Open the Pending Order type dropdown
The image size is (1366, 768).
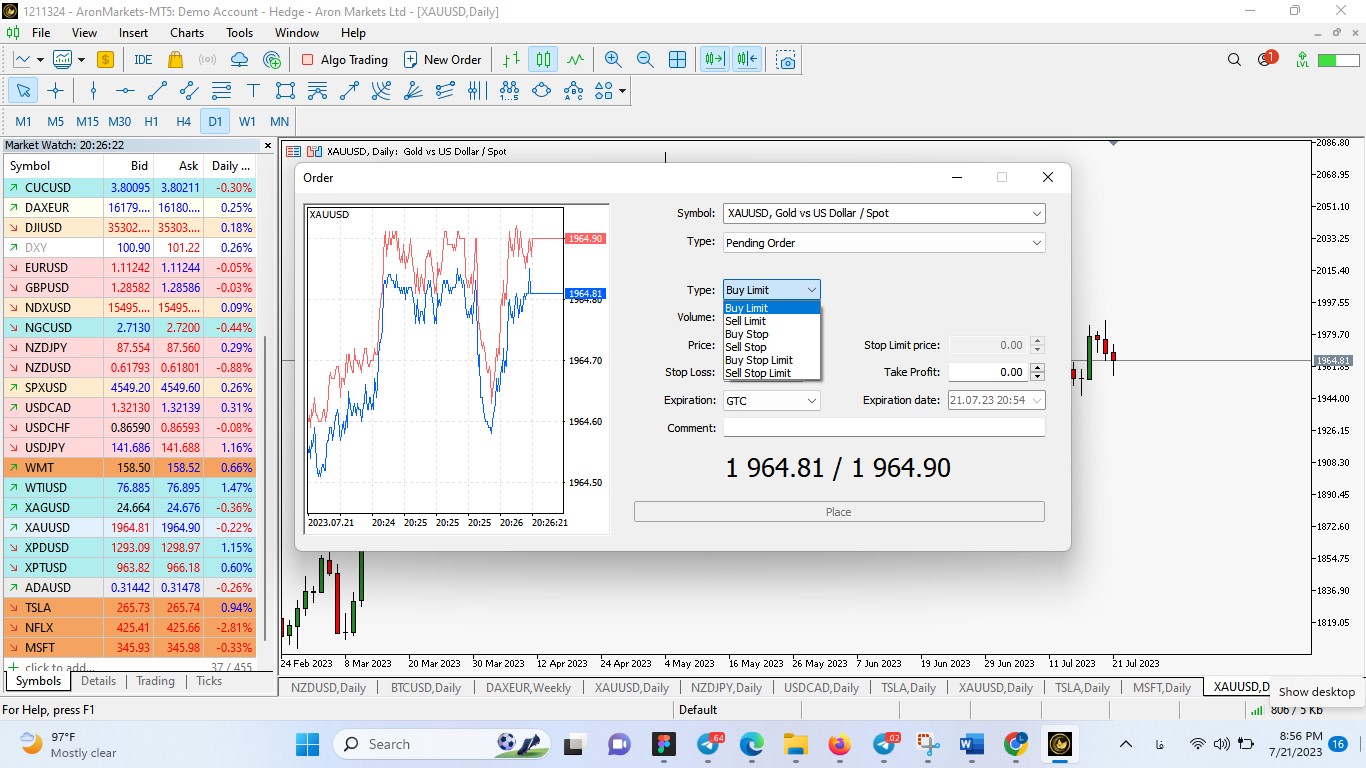coord(884,242)
